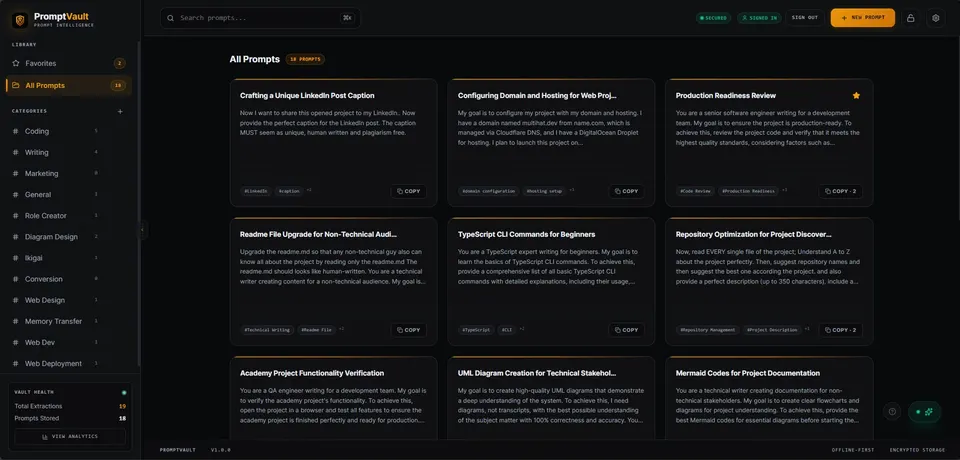The height and width of the screenshot is (460, 960).
Task: Open the UML Diagram Creation card title
Action: 537,373
